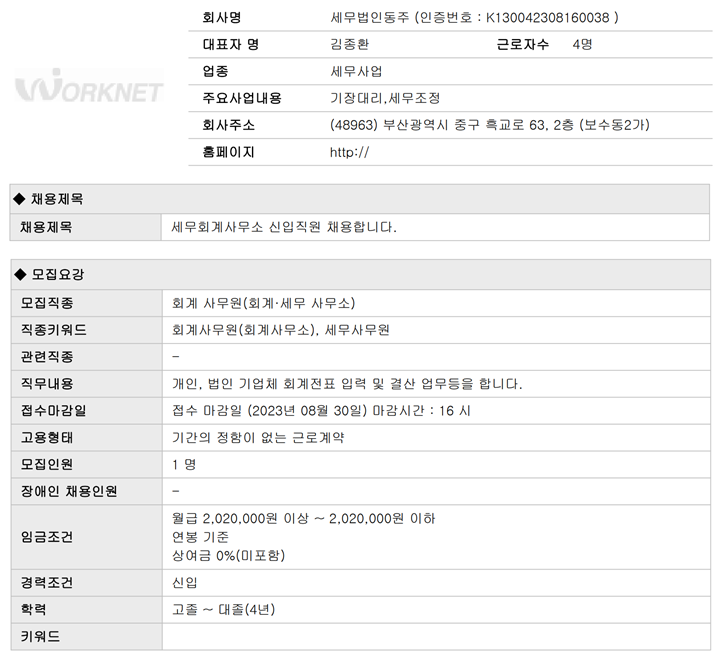The width and height of the screenshot is (724, 662).
Task: Click the 관련직종 row label
Action: [x=47, y=357]
